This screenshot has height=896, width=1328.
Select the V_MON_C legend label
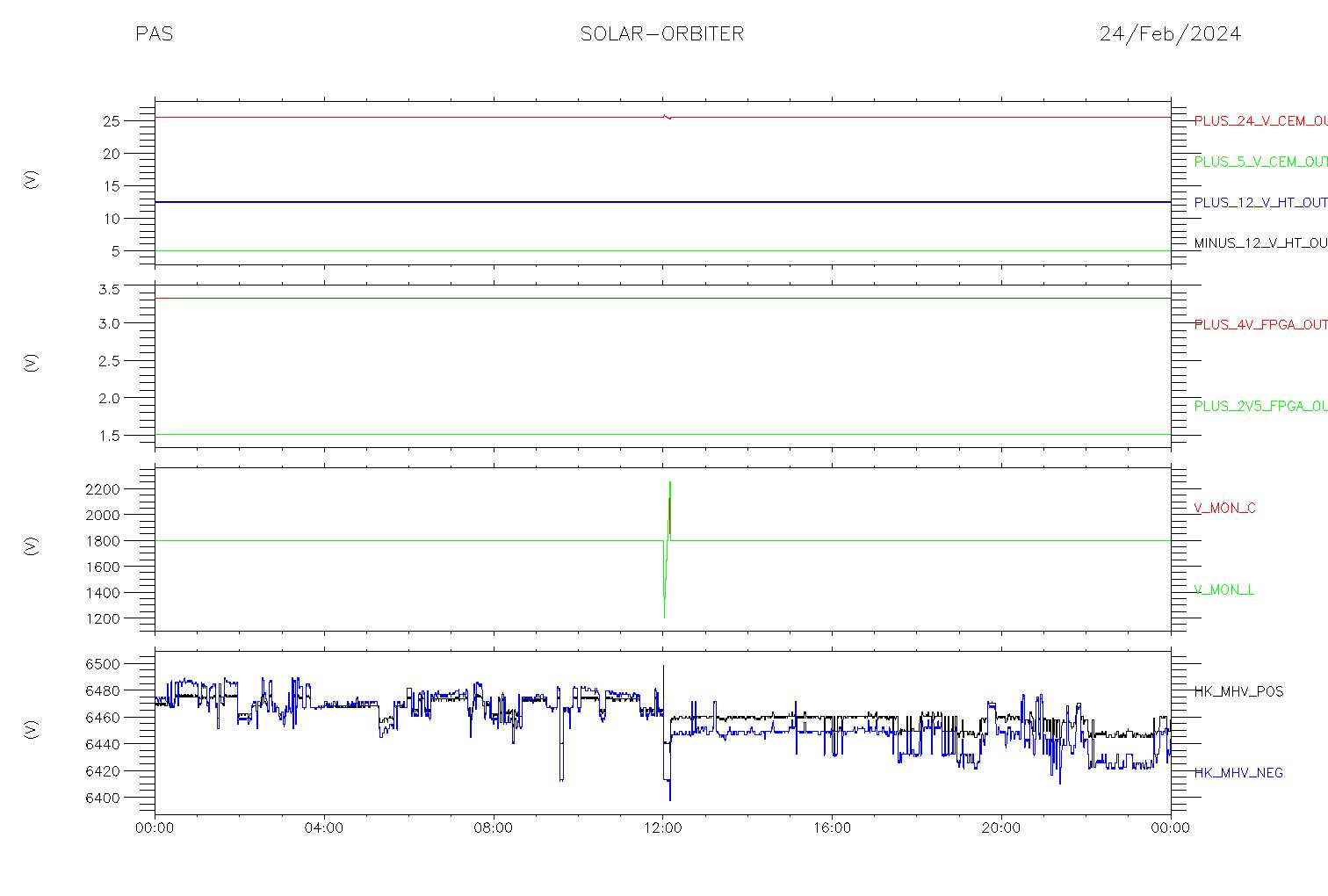1224,508
